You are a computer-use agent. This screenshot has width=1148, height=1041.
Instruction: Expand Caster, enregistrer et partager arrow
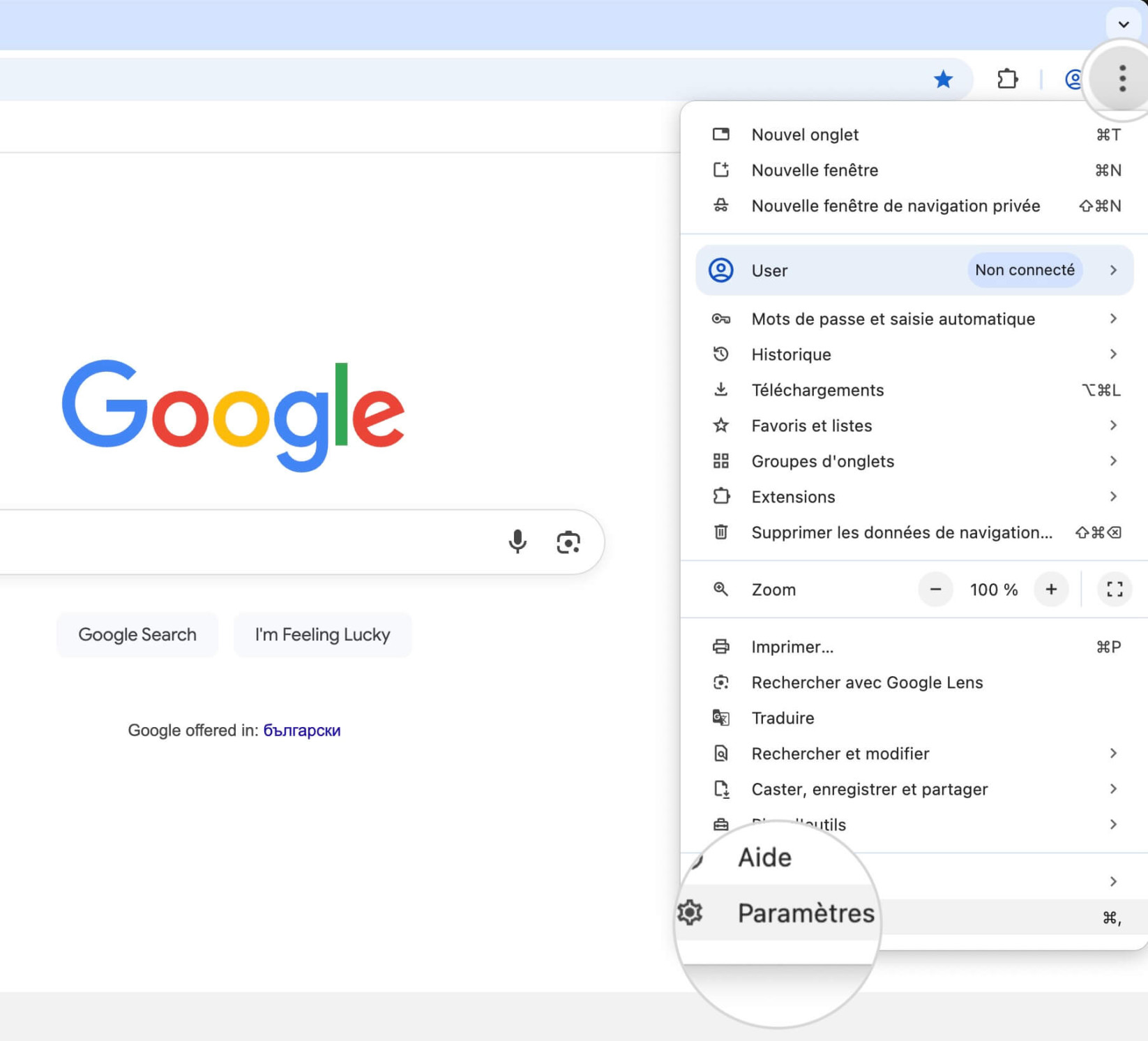pyautogui.click(x=1113, y=789)
